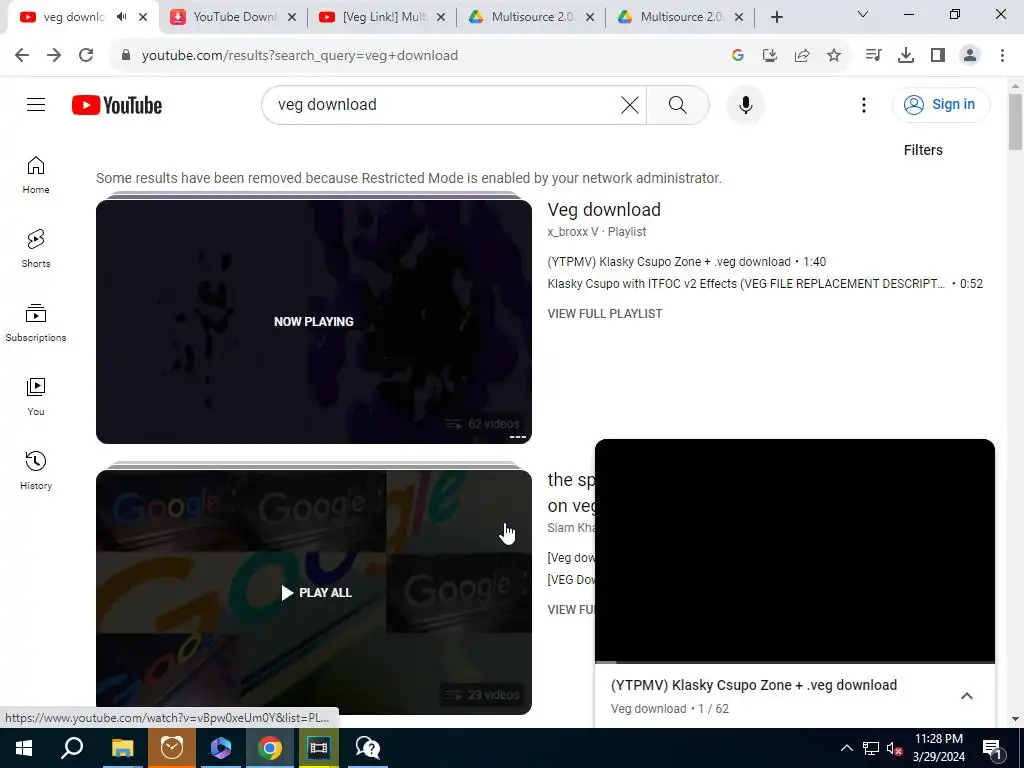Open Windows taskbar search
1024x768 pixels.
pyautogui.click(x=72, y=748)
